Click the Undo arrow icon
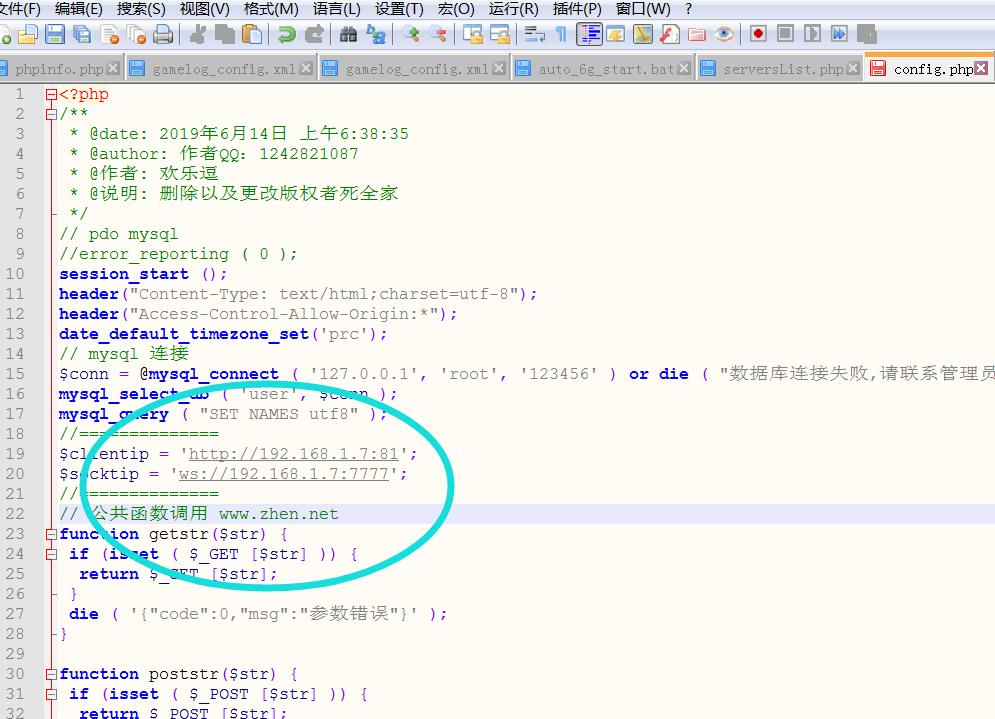The width and height of the screenshot is (995, 719). pos(287,35)
